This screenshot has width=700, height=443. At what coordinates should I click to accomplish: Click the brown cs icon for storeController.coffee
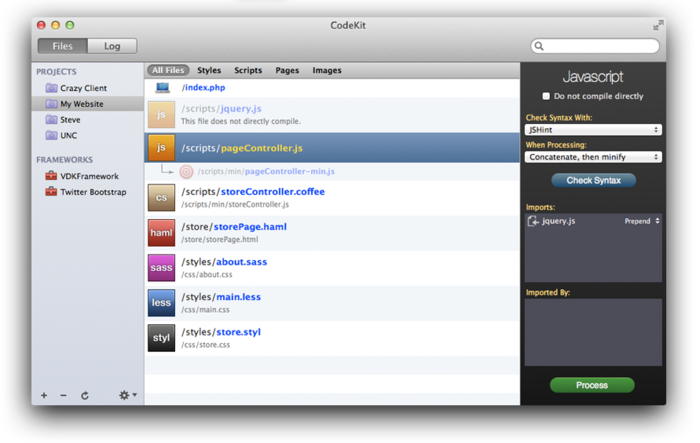161,198
